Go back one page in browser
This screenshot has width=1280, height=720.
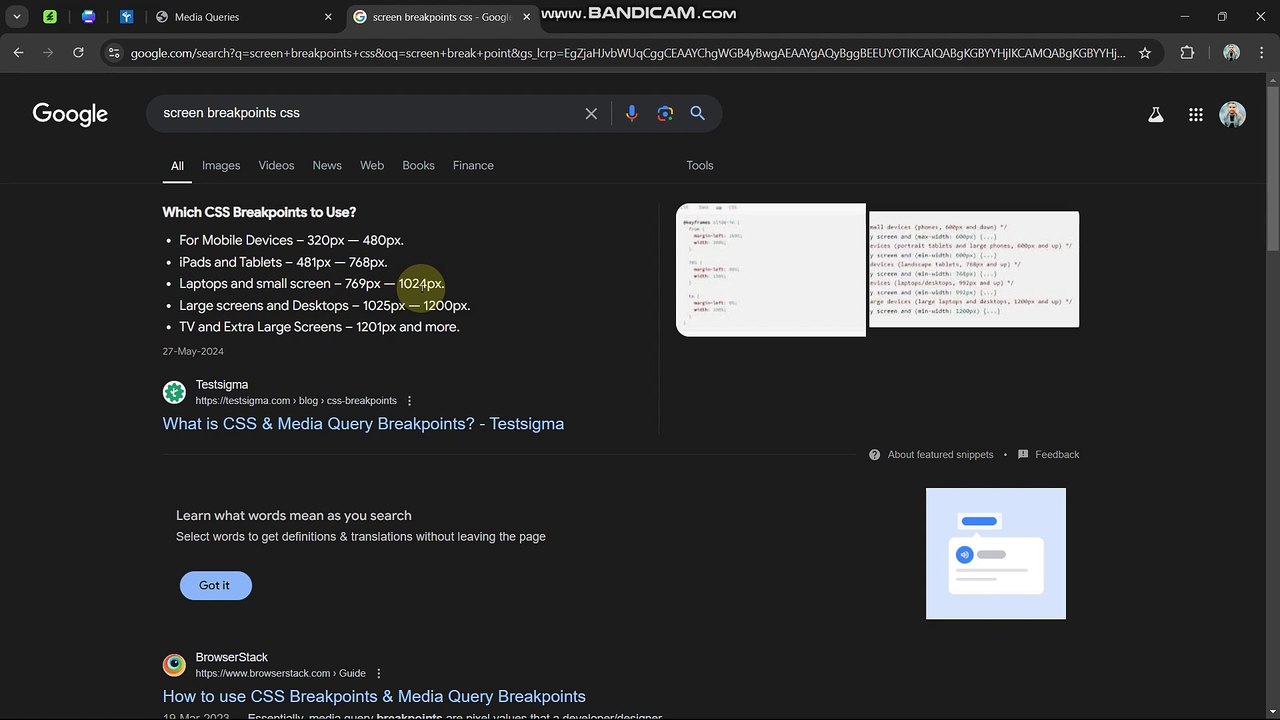click(18, 53)
